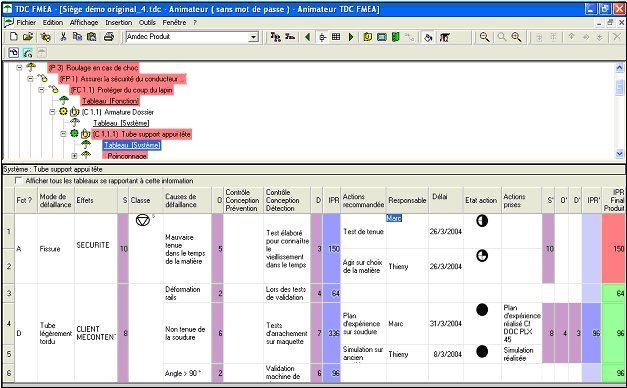Screen dimensions: 627x388
Task: Click the green right arrow navigation icon
Action: coord(351,37)
